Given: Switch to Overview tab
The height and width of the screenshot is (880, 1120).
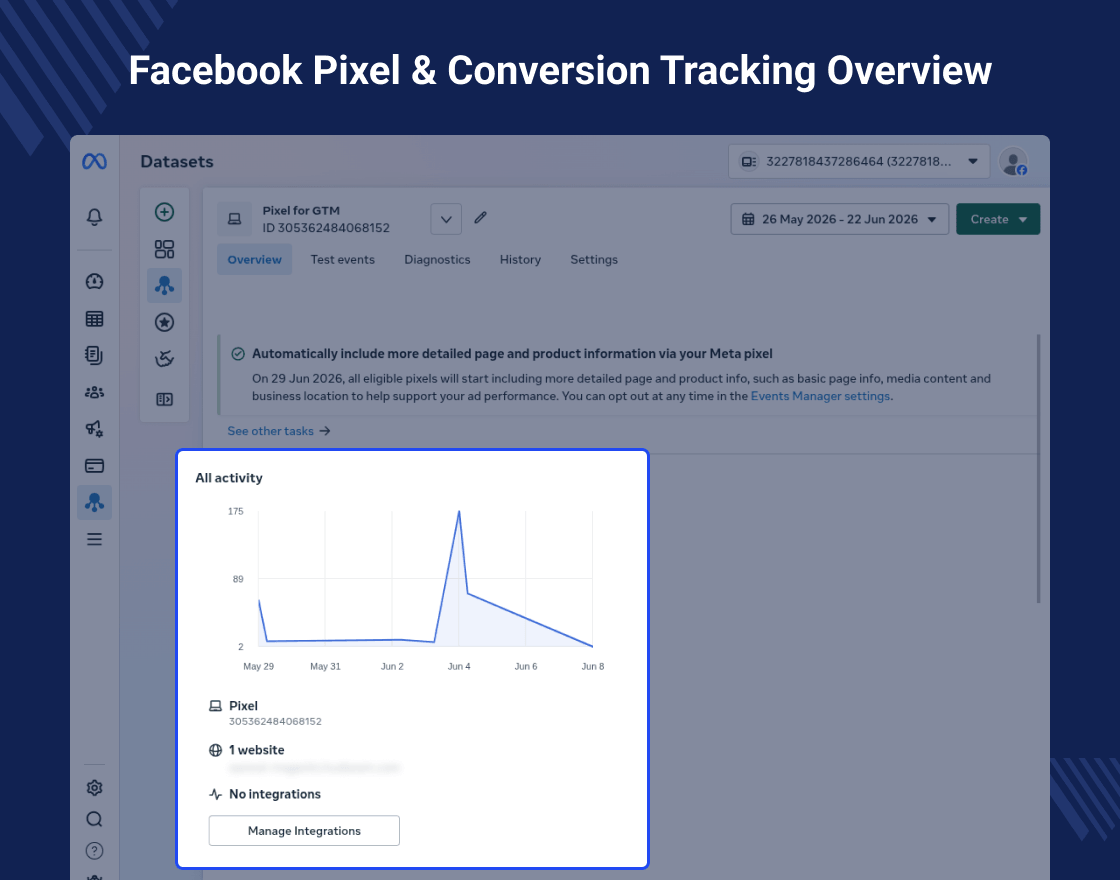Looking at the screenshot, I should click(254, 259).
